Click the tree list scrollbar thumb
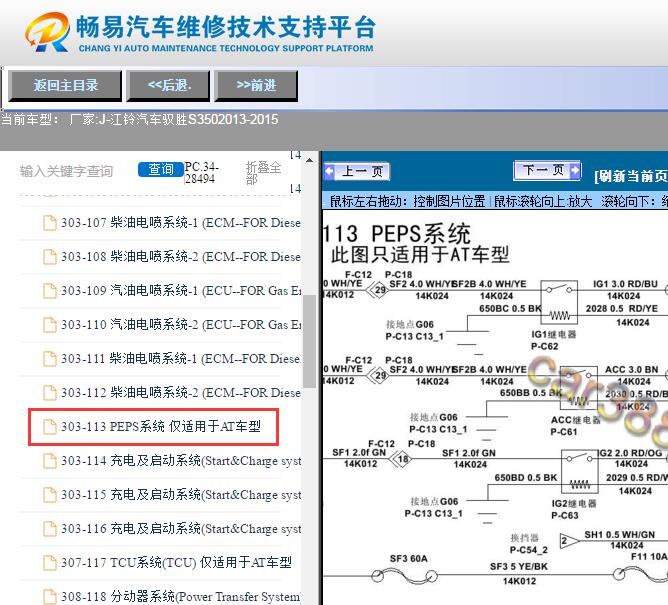 point(309,341)
